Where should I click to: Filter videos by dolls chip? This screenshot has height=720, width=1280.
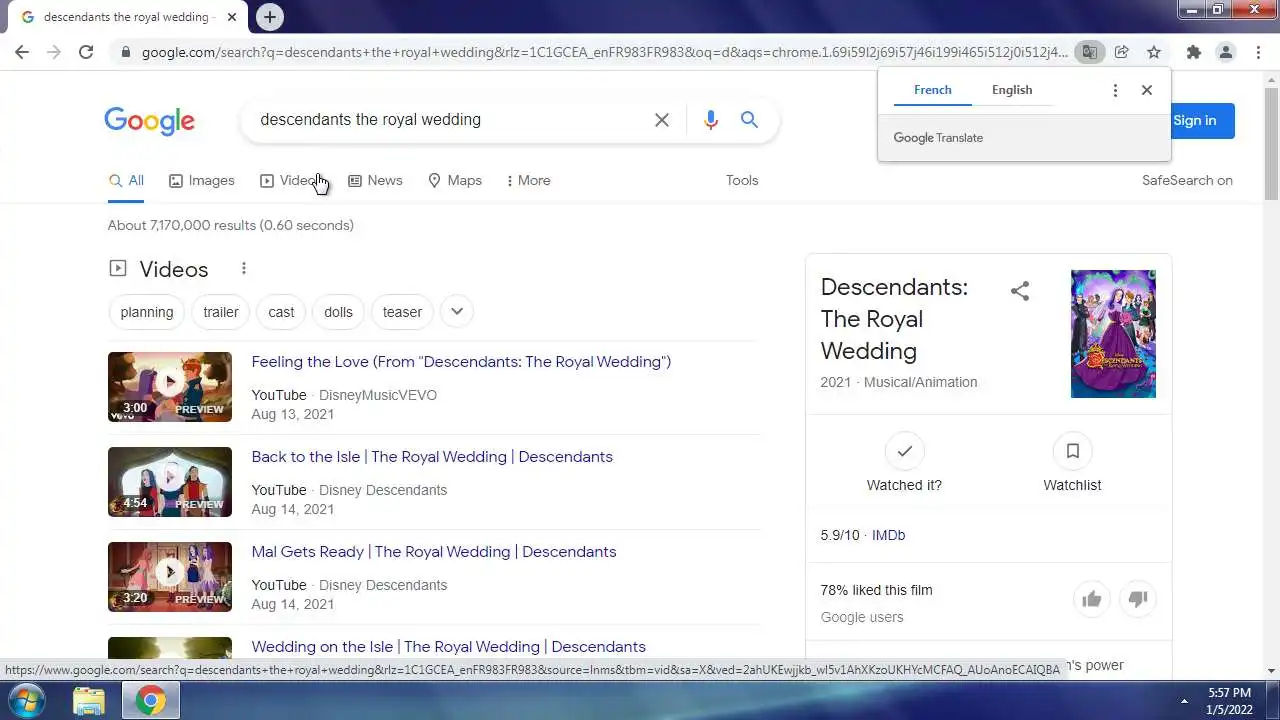tap(338, 312)
